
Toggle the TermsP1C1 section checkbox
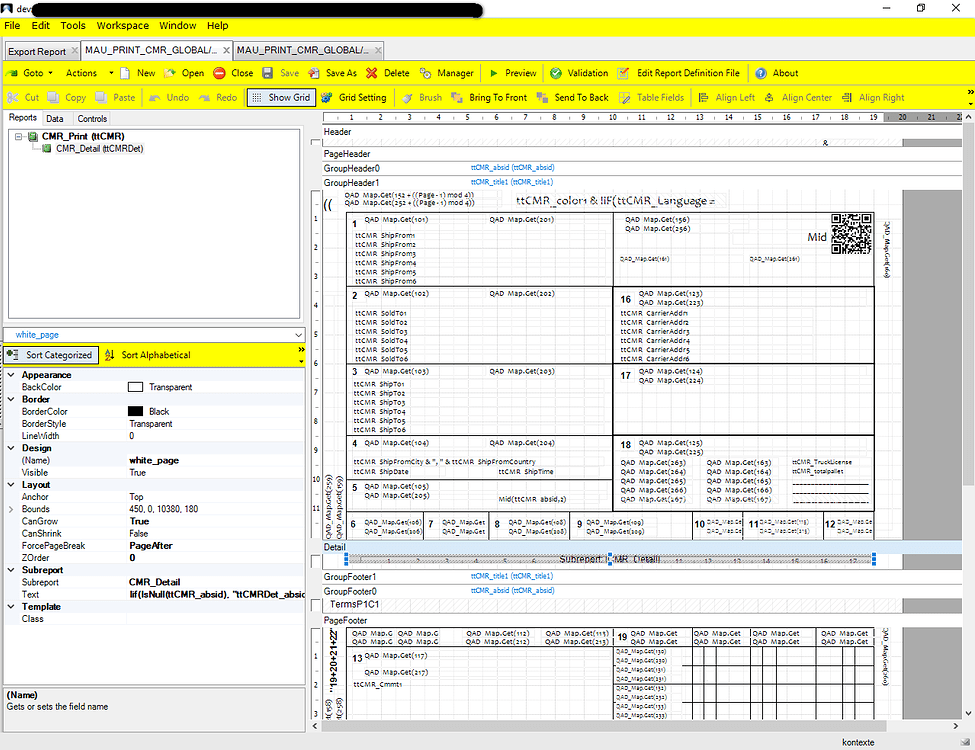[x=316, y=605]
